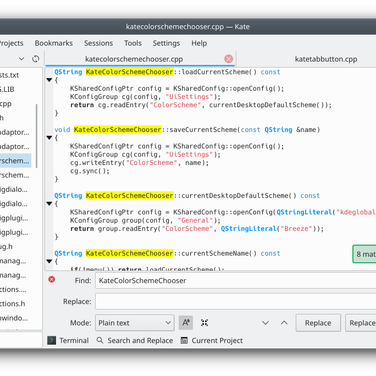Open the Tools menu
376x376 pixels.
click(x=133, y=43)
